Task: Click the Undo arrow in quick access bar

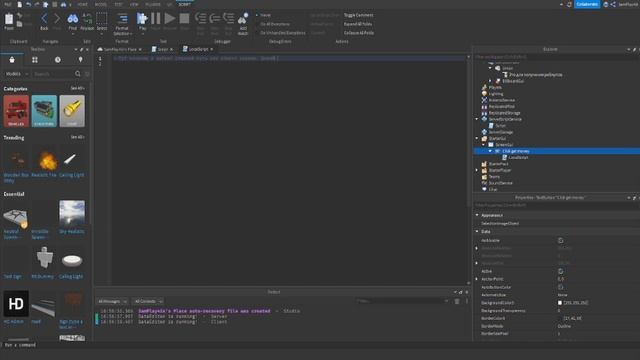Action: click(x=28, y=4)
